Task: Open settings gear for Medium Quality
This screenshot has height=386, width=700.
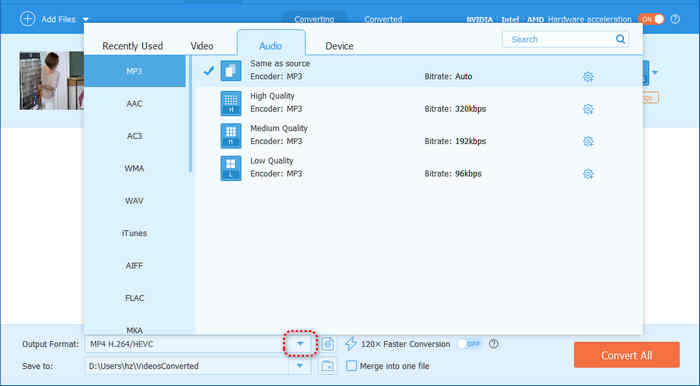Action: (588, 141)
